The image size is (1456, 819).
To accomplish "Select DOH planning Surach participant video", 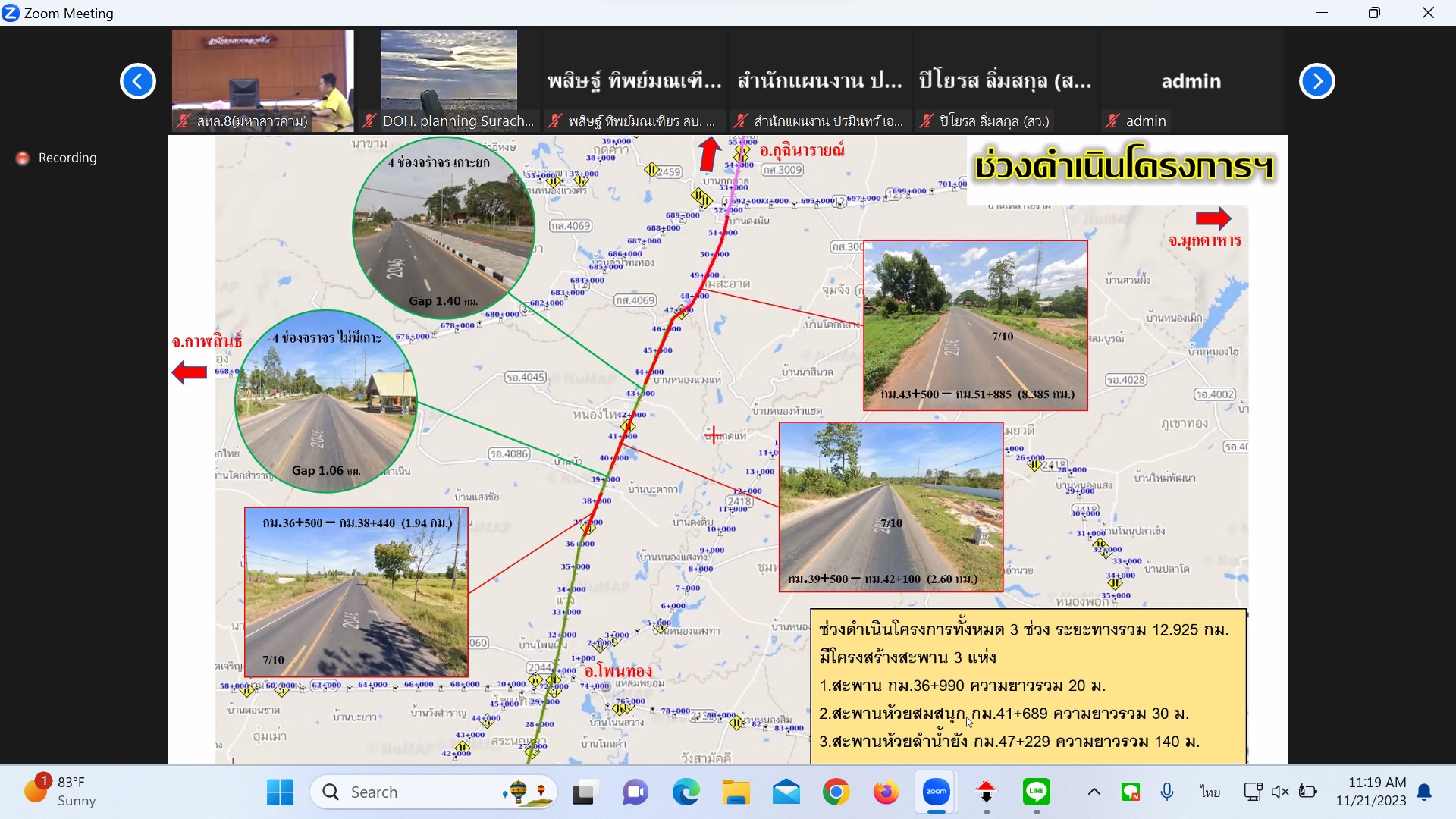I will 449,80.
